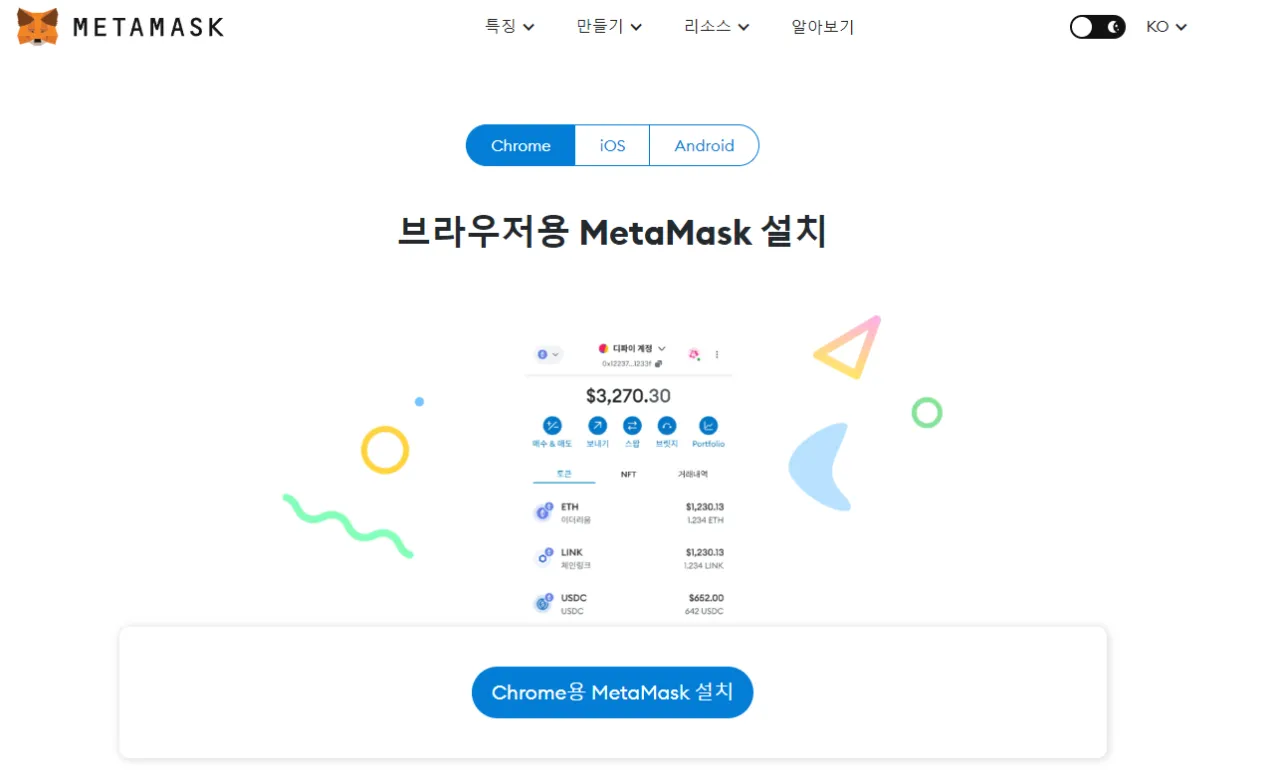Click the Bridge icon in wallet preview
The image size is (1280, 783).
[x=667, y=425]
